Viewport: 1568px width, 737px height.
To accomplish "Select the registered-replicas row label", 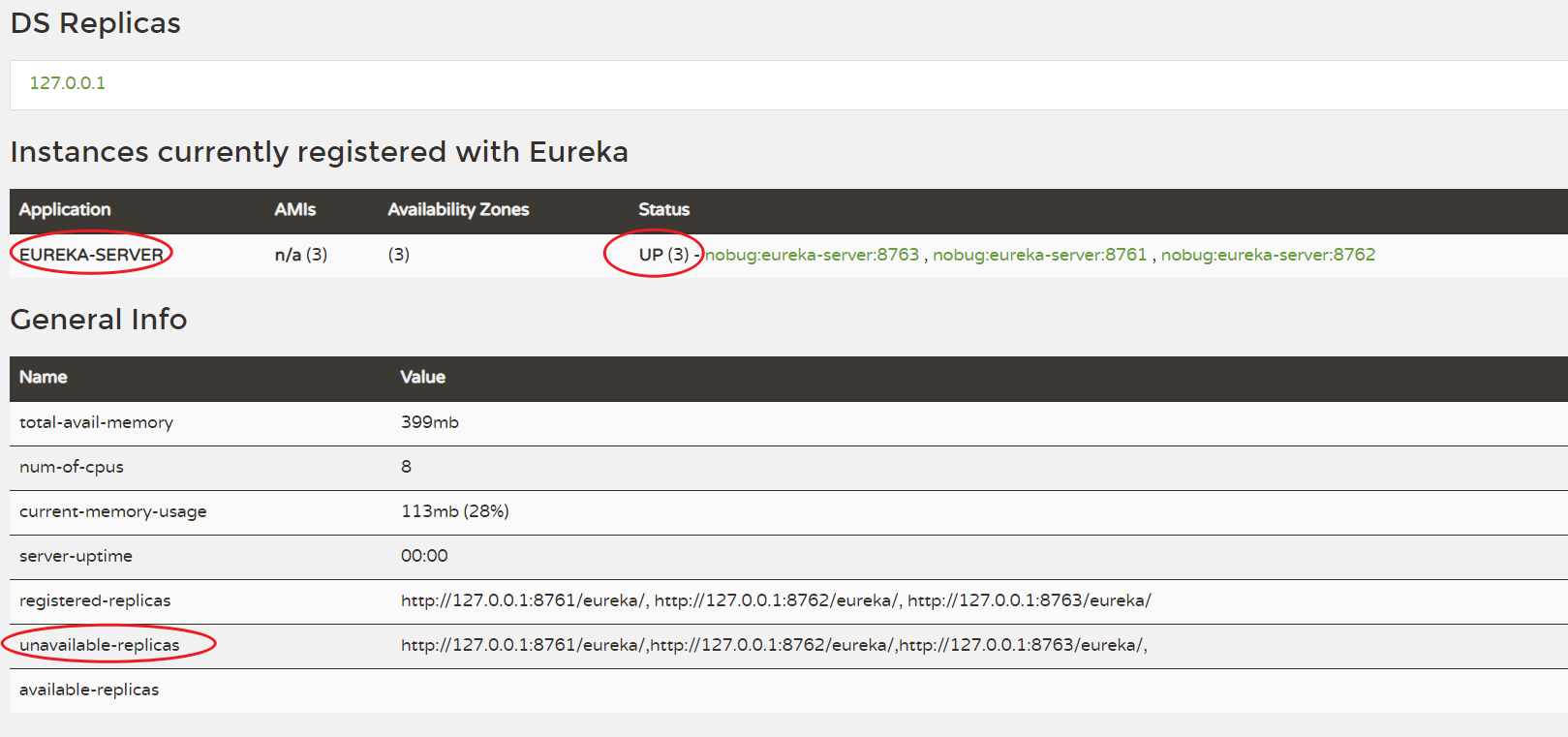I will pyautogui.click(x=95, y=600).
